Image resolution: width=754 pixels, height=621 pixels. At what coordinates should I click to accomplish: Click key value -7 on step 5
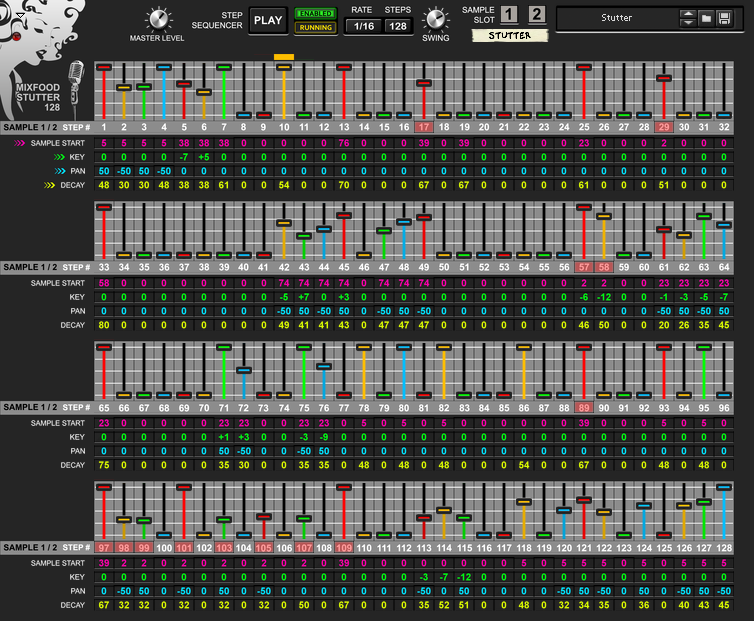pyautogui.click(x=184, y=157)
